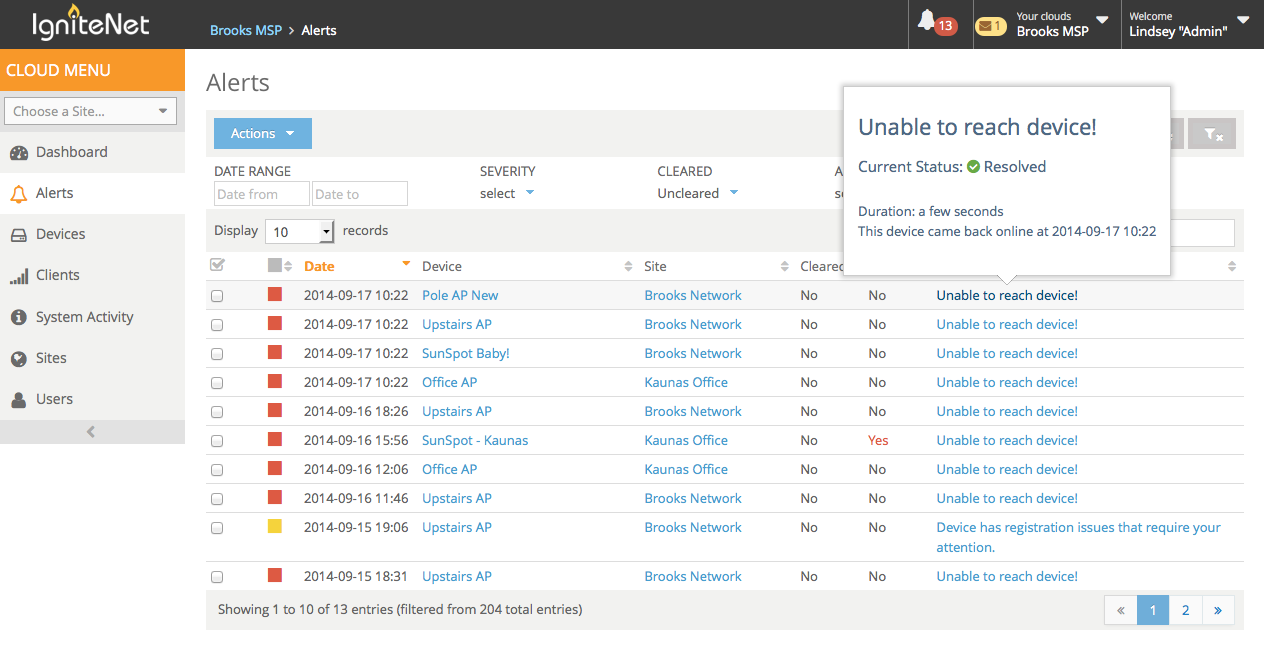
Task: Select Devices in the cloud menu
Action: tap(58, 233)
